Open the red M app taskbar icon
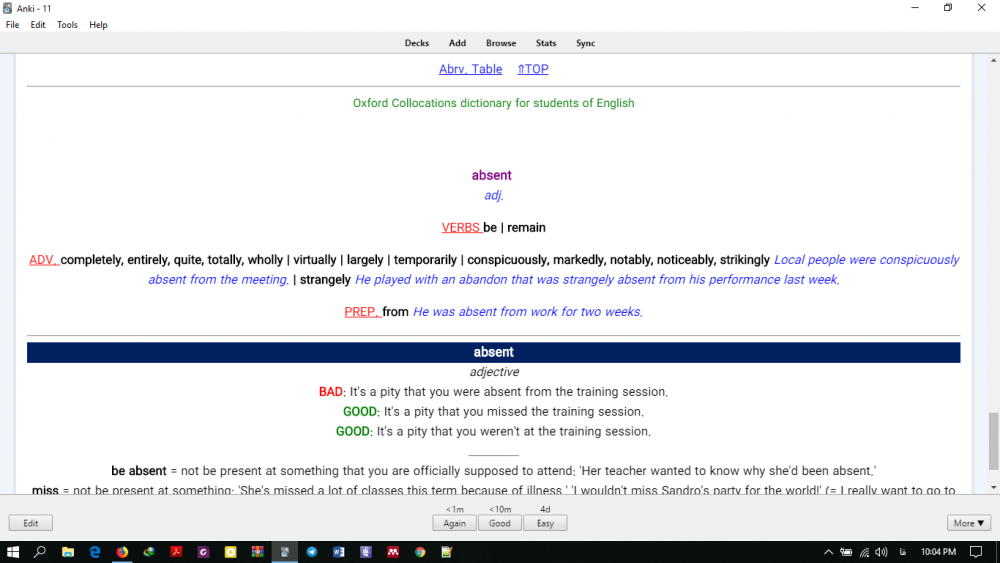Screen dimensions: 1000x563 point(393,552)
